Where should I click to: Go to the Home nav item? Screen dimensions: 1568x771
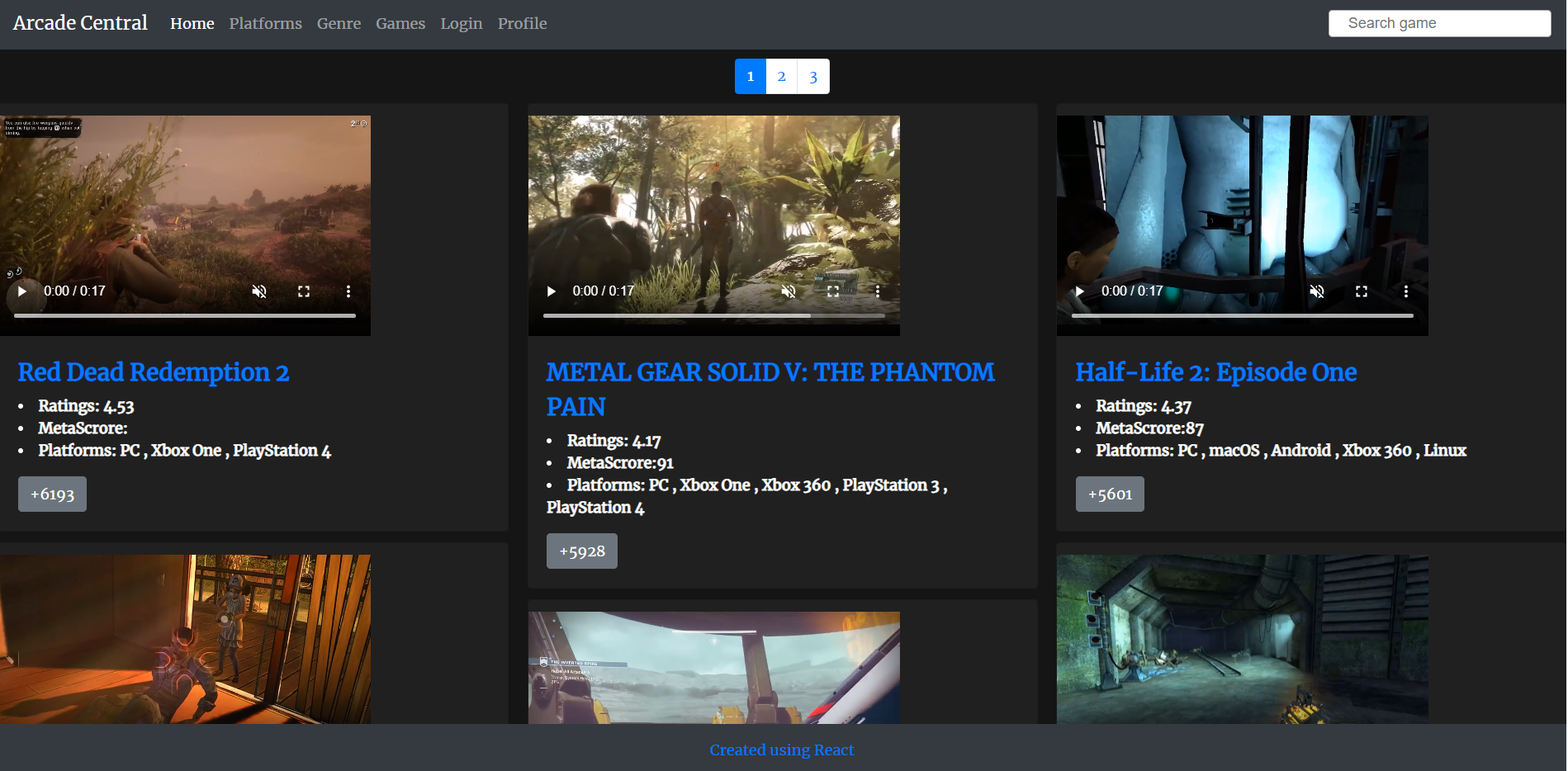click(192, 24)
